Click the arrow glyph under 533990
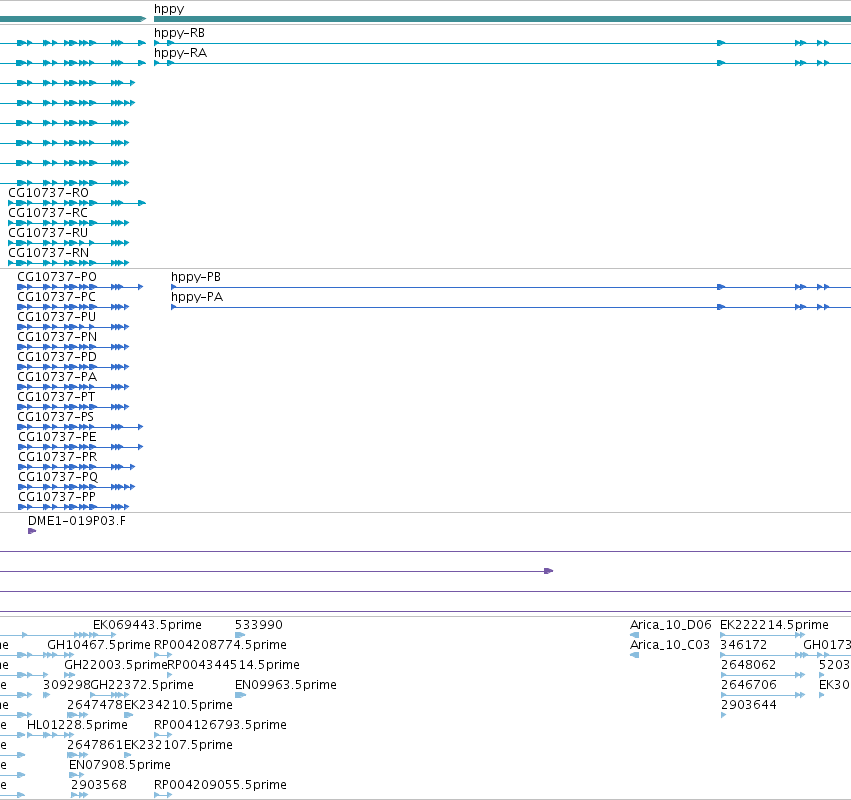 [240, 635]
